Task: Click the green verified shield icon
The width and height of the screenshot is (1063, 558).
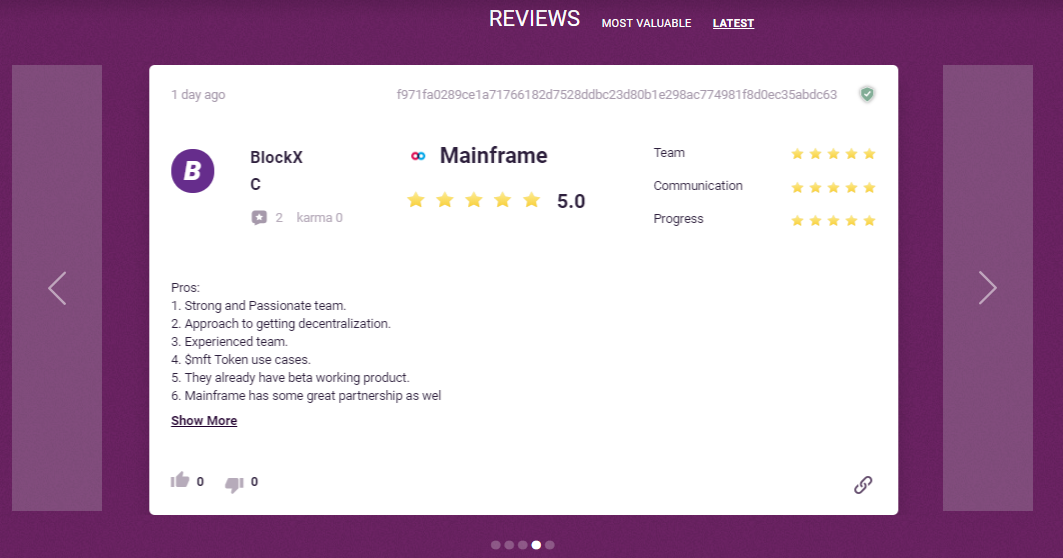Action: (867, 94)
